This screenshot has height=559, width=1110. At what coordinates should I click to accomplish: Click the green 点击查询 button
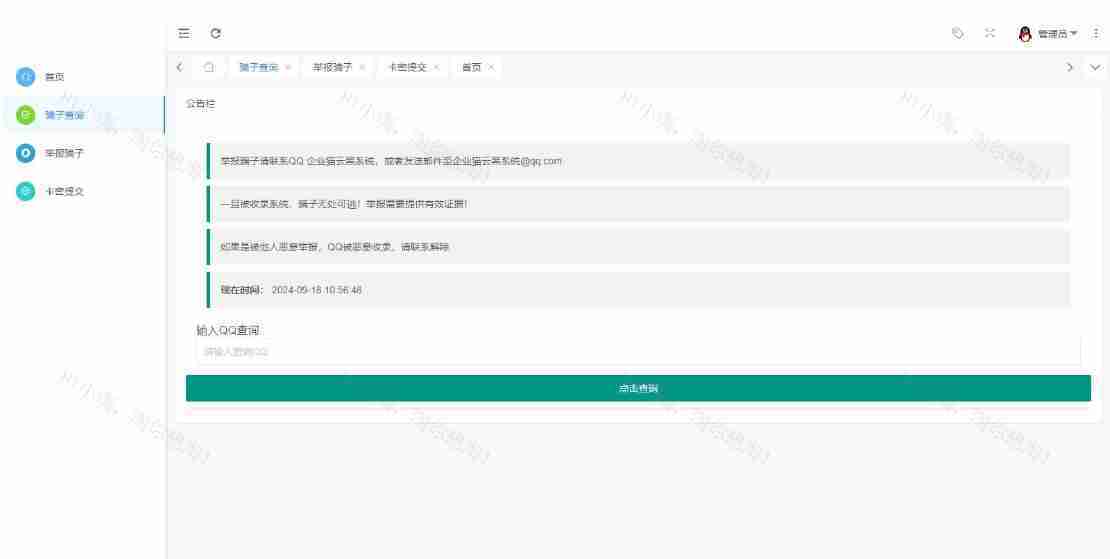638,388
